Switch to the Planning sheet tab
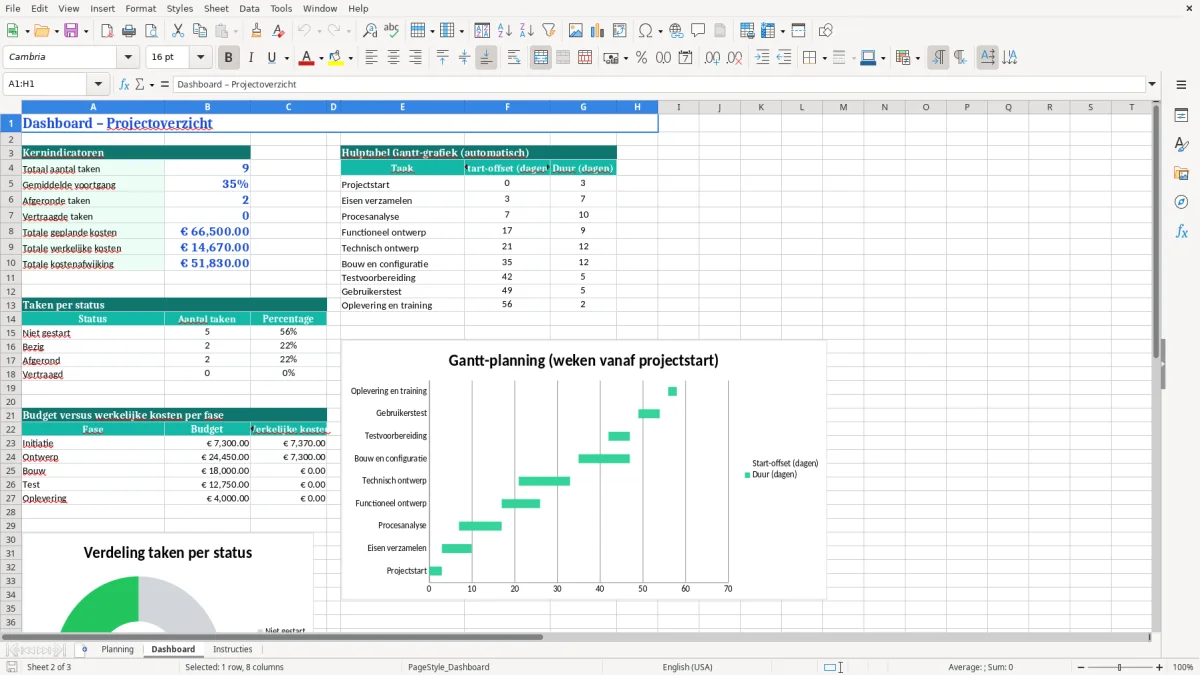This screenshot has width=1200, height=675. (117, 649)
